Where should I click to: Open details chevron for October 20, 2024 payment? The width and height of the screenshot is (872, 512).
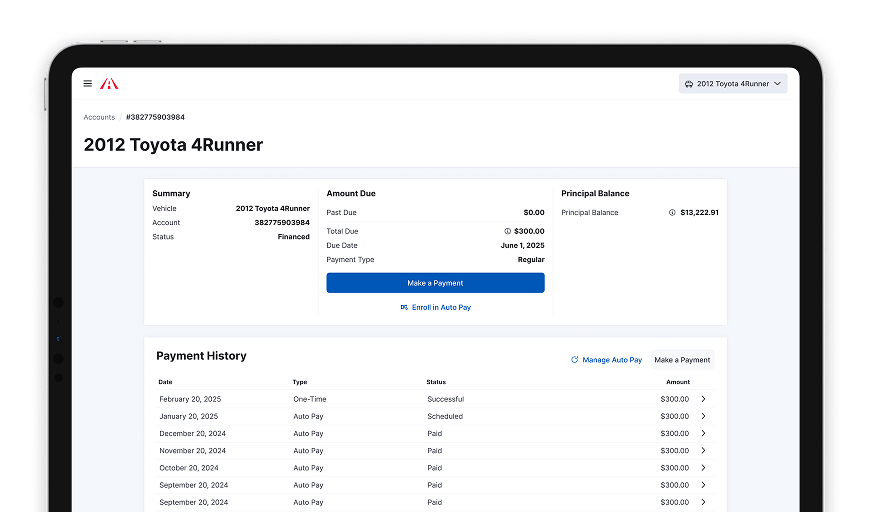(x=703, y=468)
